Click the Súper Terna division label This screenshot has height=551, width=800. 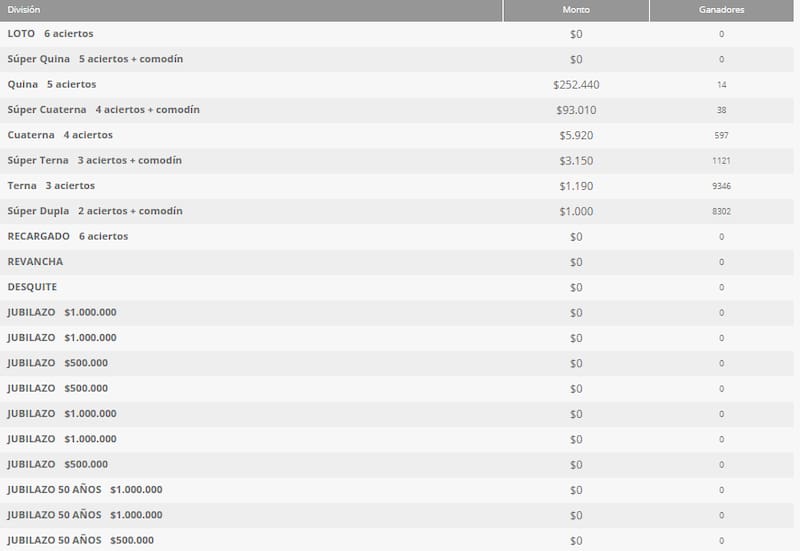tap(94, 161)
